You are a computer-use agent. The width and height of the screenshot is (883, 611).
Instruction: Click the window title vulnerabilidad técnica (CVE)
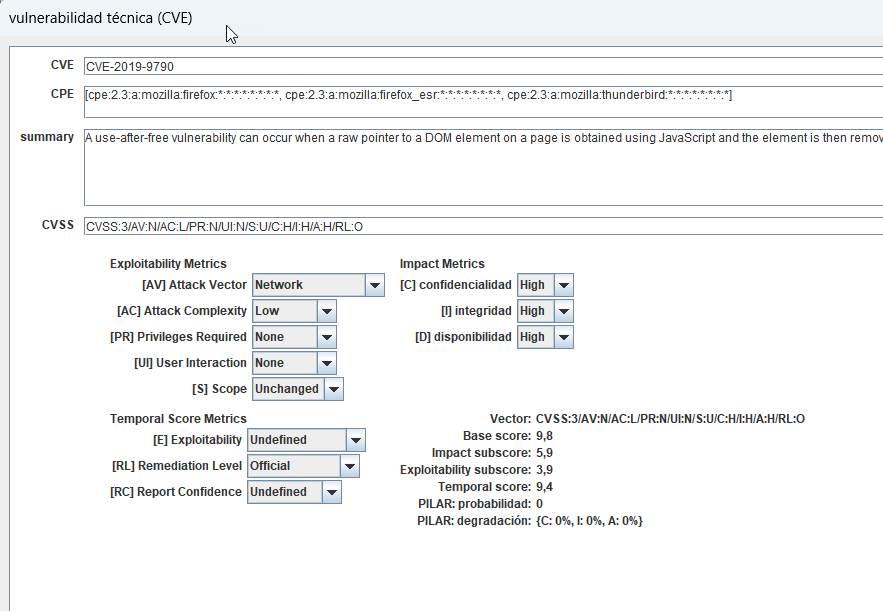pyautogui.click(x=101, y=18)
